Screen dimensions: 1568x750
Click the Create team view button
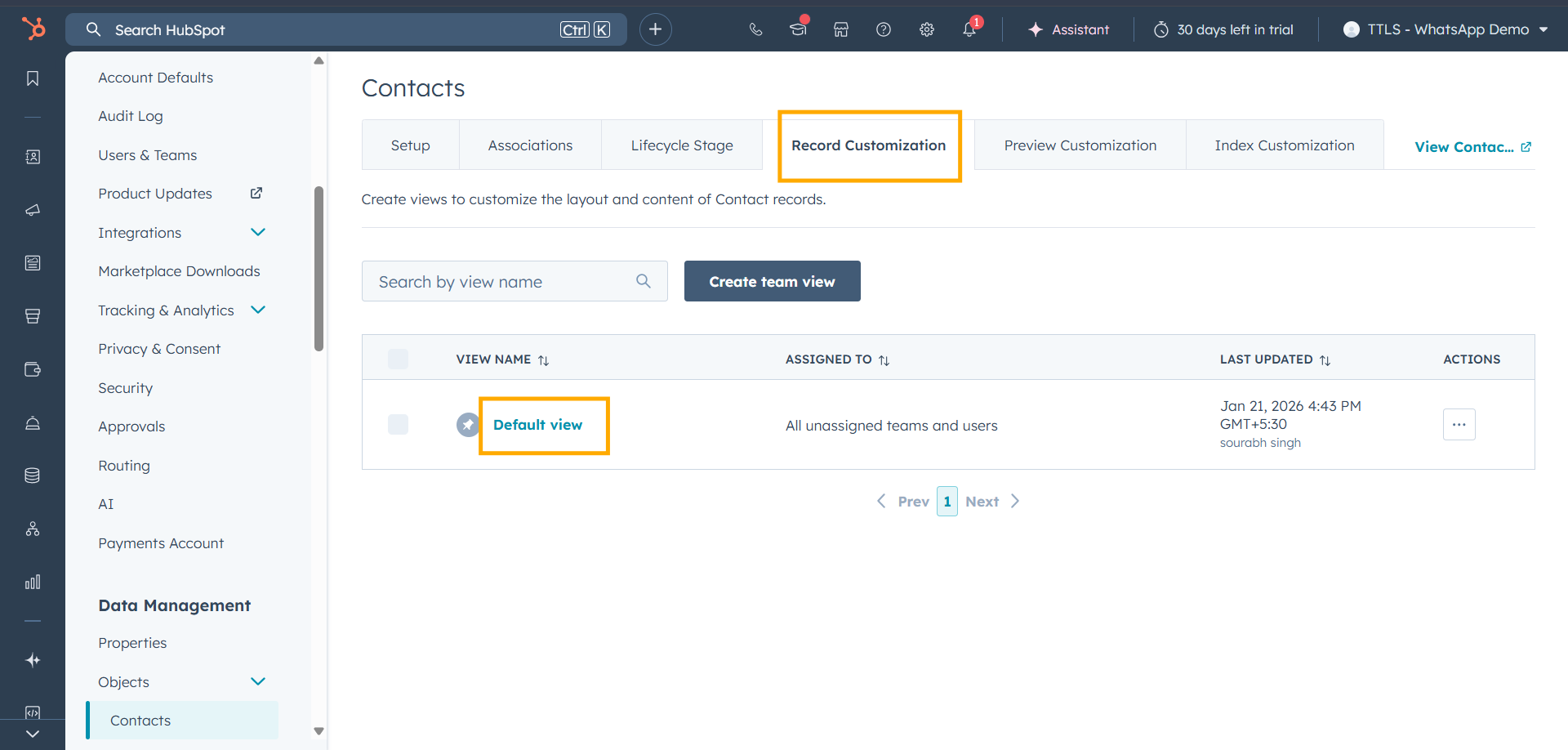click(x=772, y=281)
